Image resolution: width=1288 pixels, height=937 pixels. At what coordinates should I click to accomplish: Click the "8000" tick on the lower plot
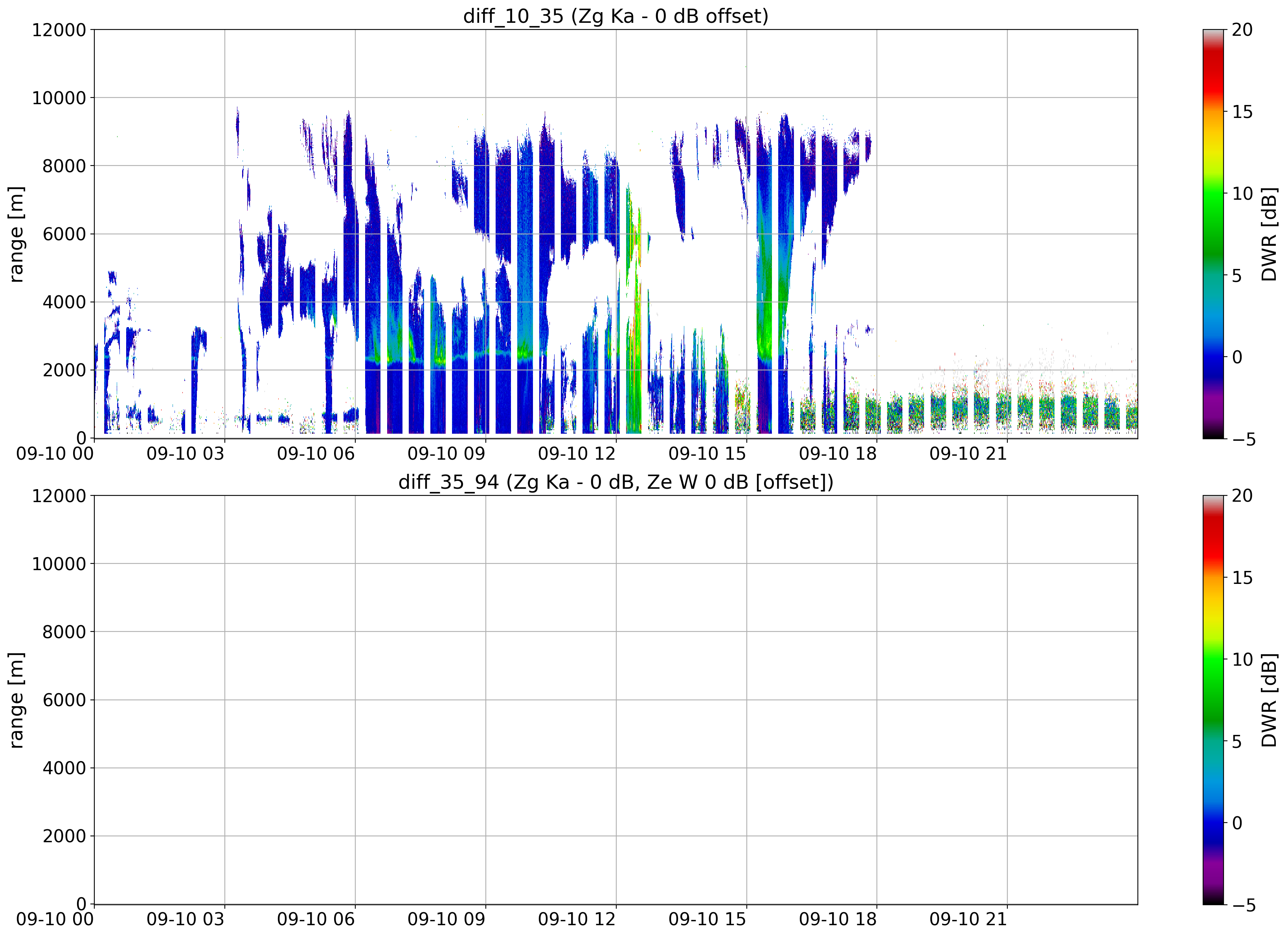pos(64,632)
